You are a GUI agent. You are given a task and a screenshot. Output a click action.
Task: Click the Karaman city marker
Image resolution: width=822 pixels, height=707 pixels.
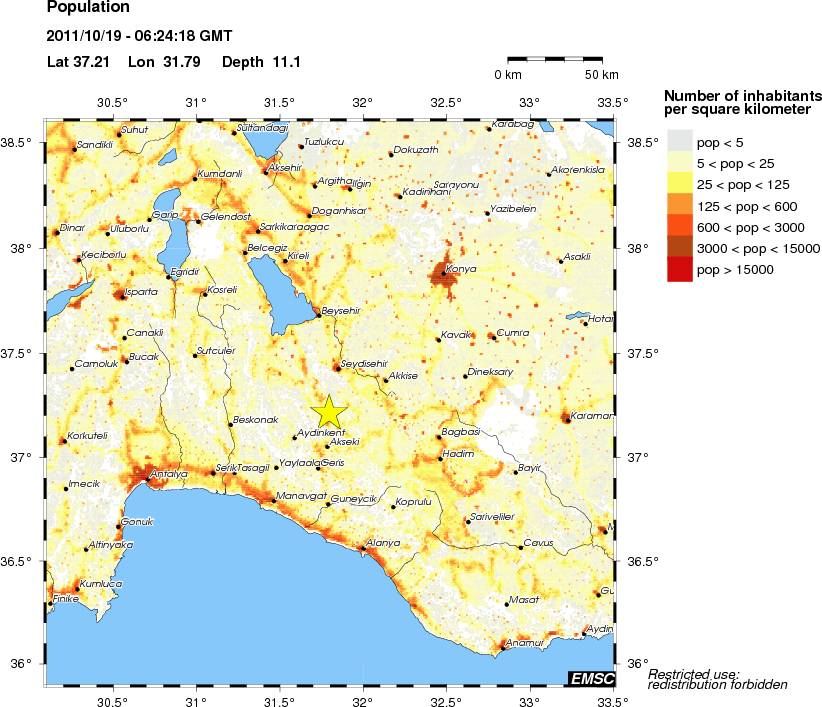point(566,420)
